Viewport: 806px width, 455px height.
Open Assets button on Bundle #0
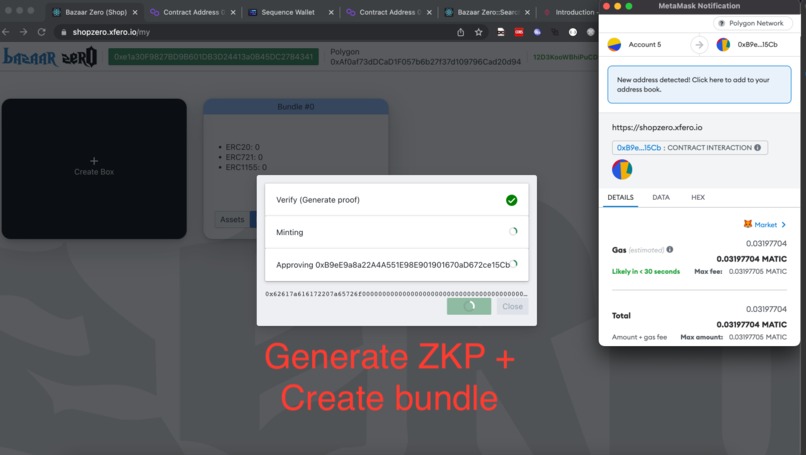coord(232,220)
